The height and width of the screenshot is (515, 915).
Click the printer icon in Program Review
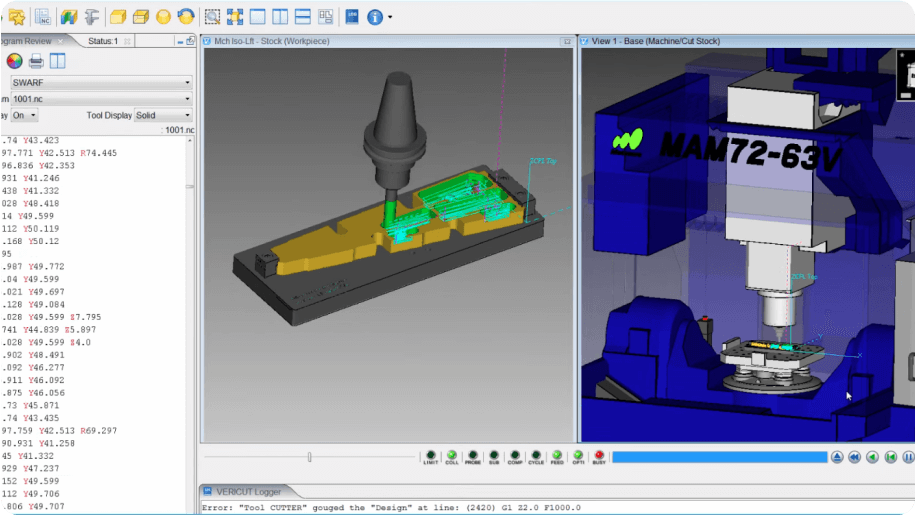(36, 61)
